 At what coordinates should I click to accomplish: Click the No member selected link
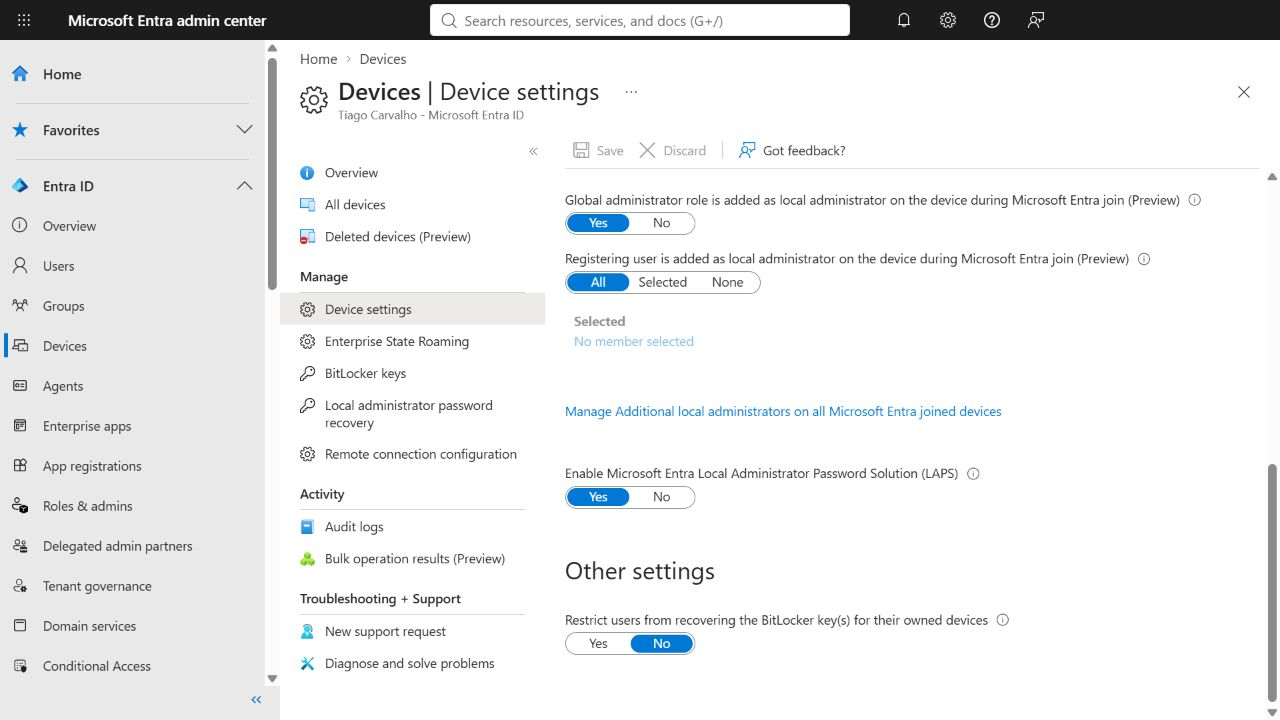[x=634, y=341]
